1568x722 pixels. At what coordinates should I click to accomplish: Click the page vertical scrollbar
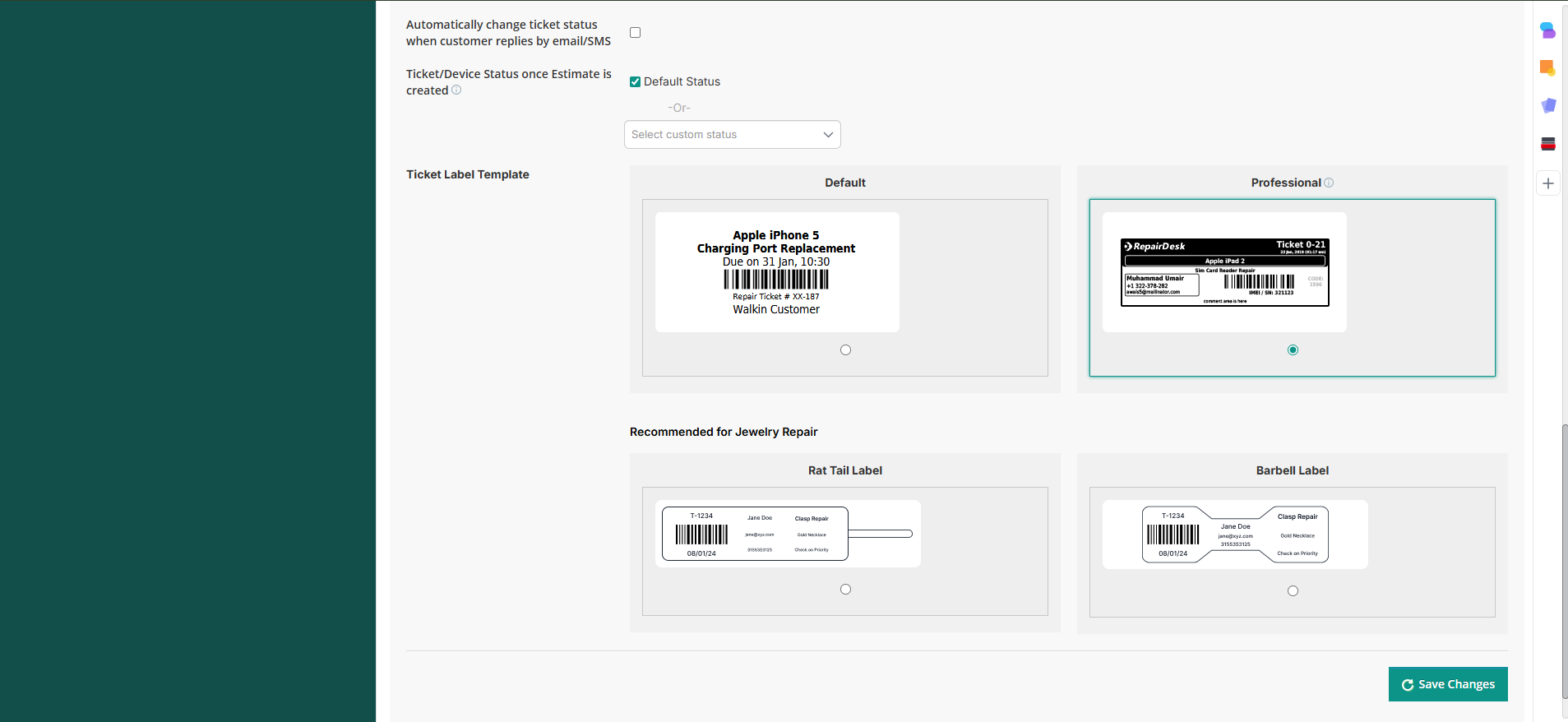(x=1564, y=559)
